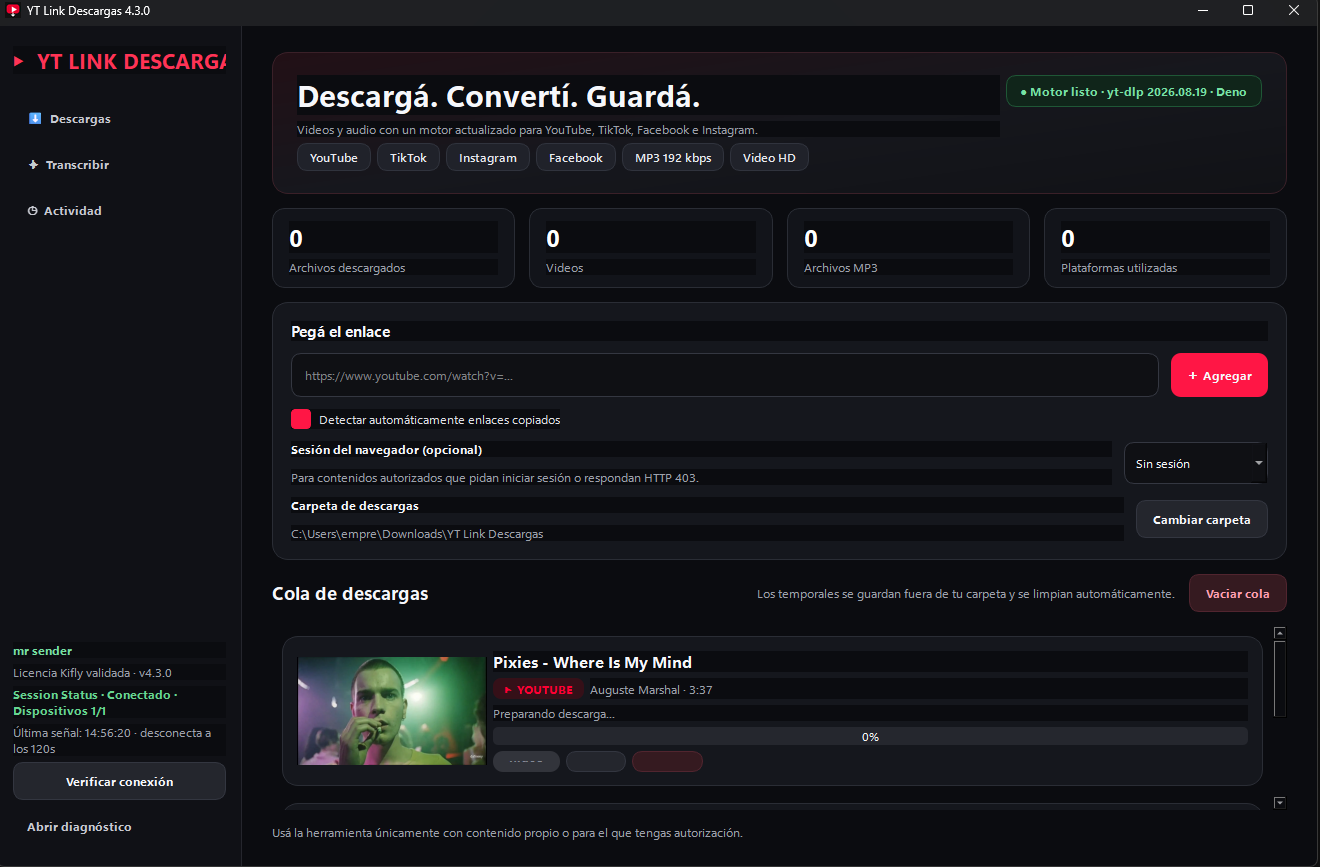
Task: Click the Motor listo engine status badge
Action: tap(1134, 92)
